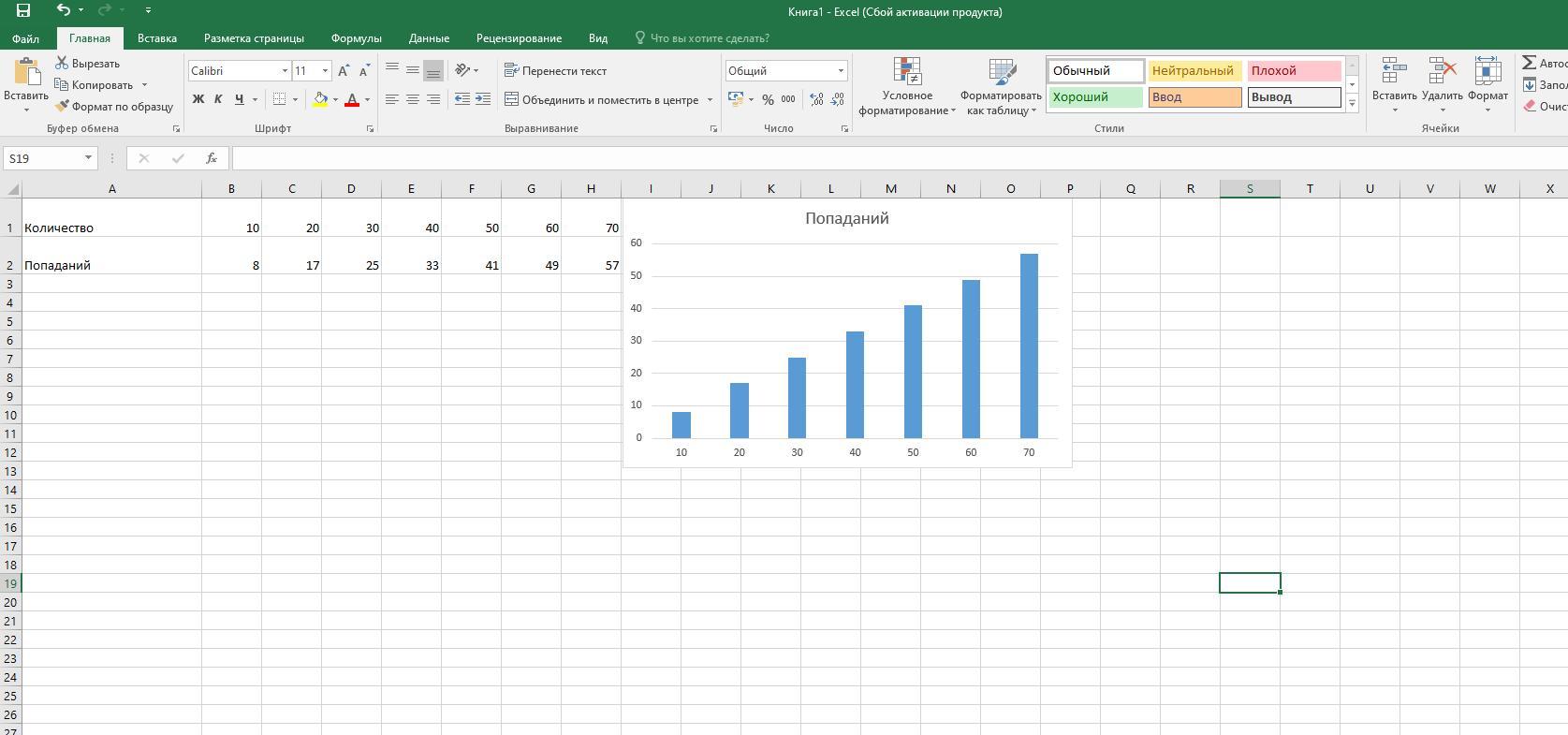The width and height of the screenshot is (1568, 735).
Task: Center text horizontally
Action: click(x=413, y=99)
